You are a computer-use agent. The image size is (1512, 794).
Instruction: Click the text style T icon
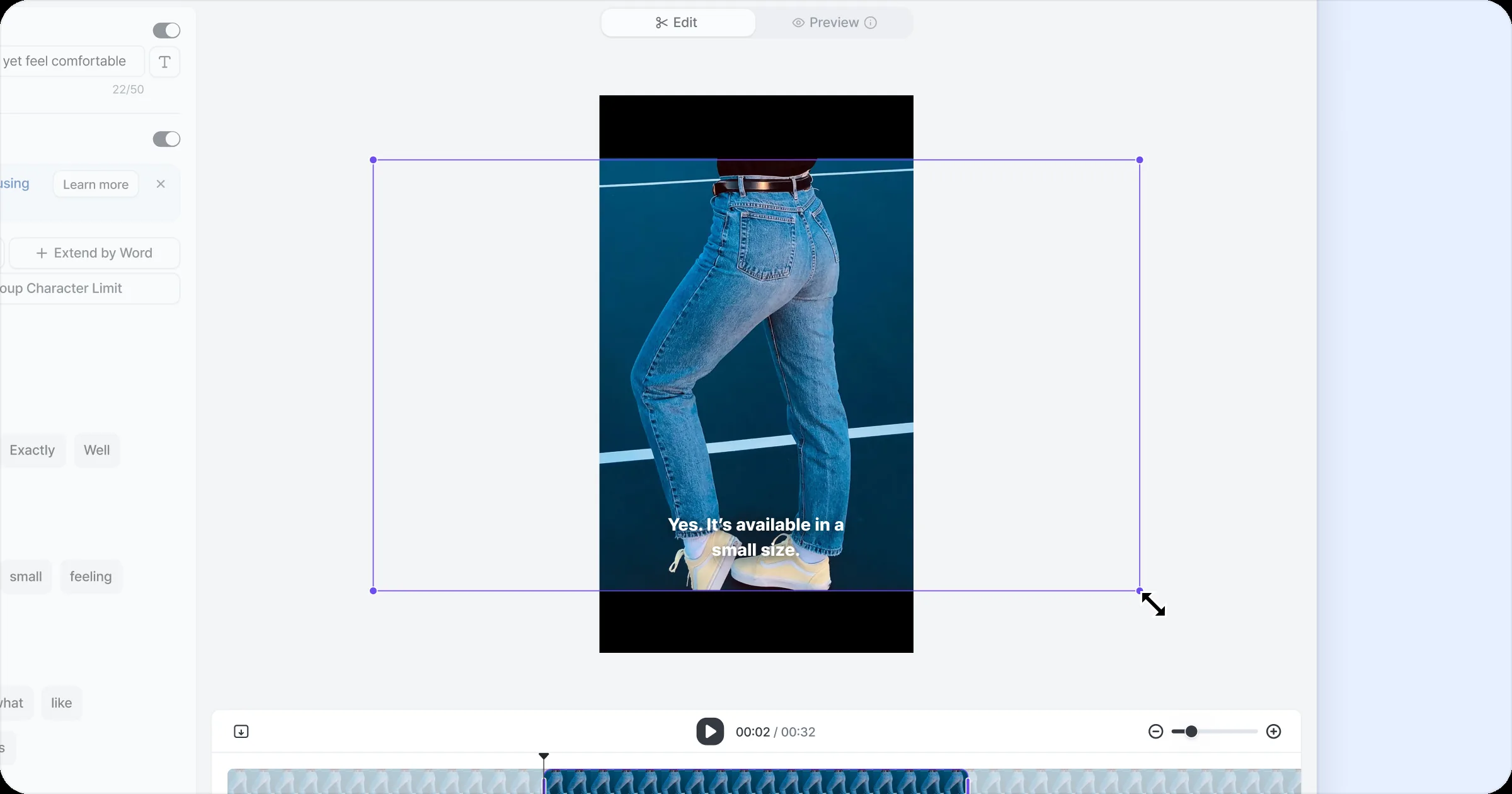(x=164, y=62)
